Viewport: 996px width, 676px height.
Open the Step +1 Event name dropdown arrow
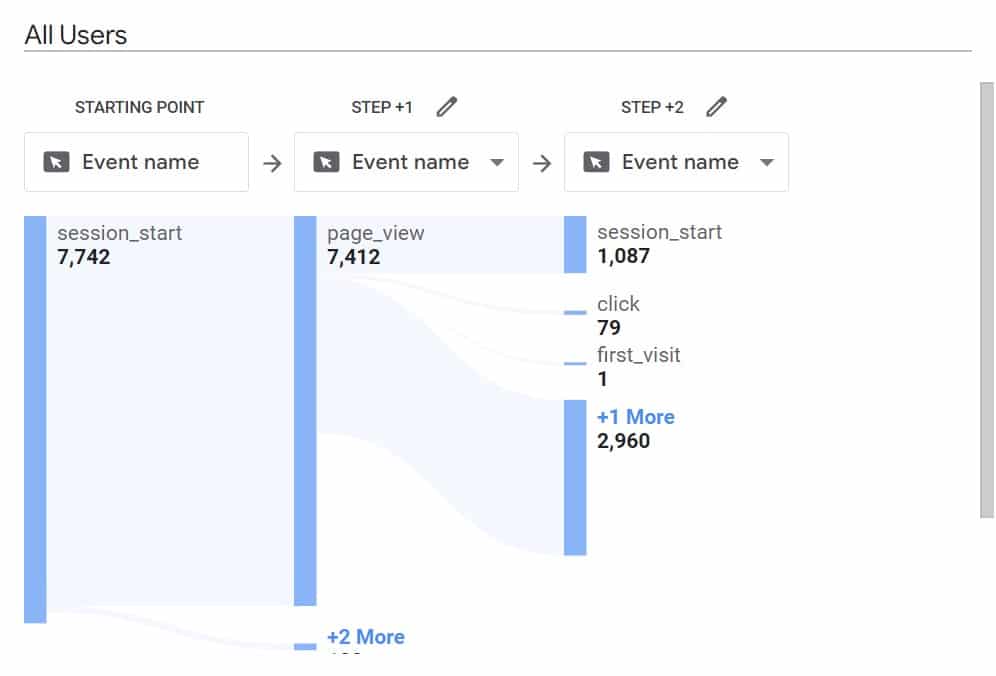point(497,162)
